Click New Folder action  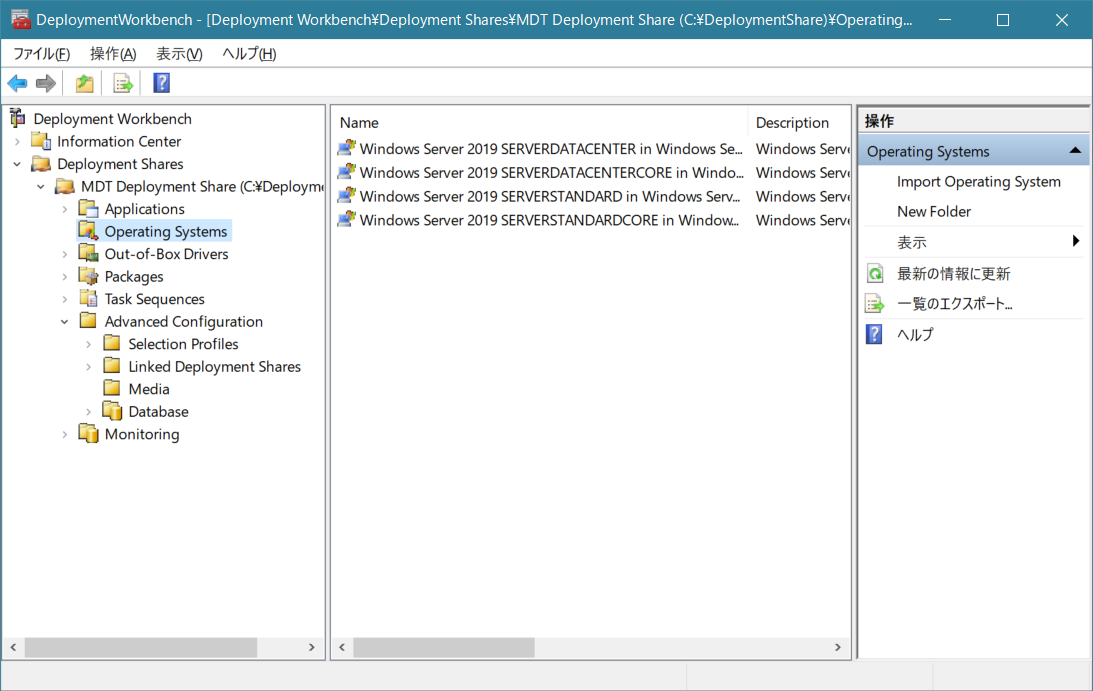click(934, 211)
